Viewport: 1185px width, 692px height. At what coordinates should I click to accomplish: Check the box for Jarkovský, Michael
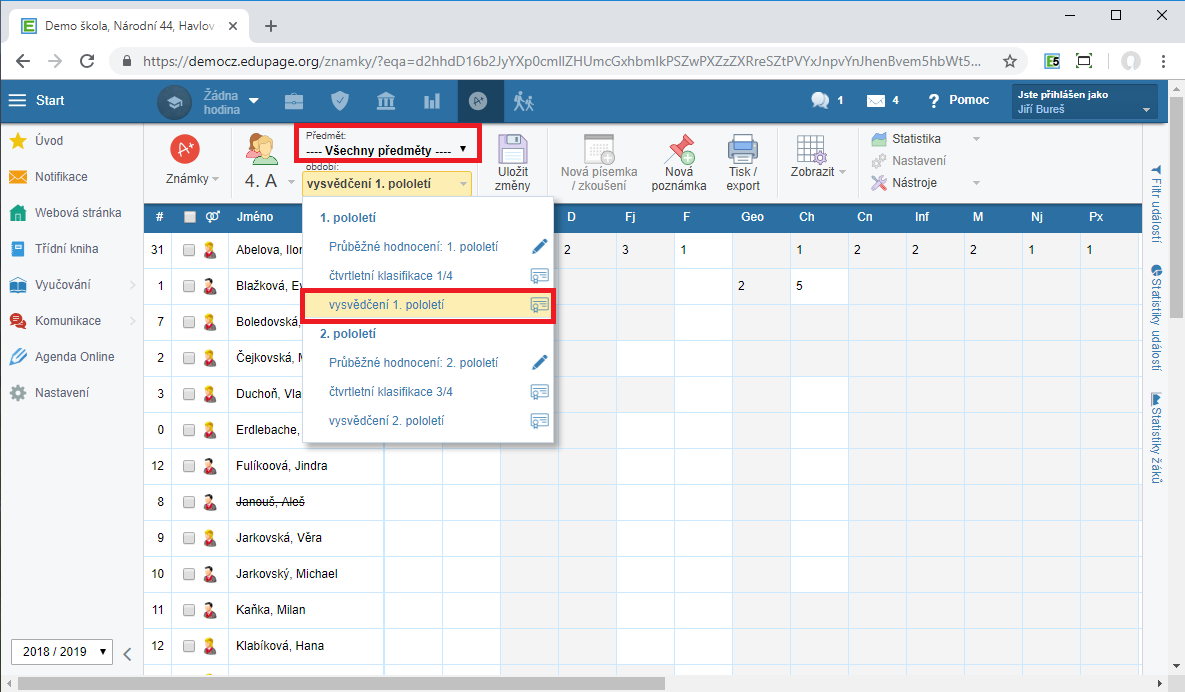point(189,574)
